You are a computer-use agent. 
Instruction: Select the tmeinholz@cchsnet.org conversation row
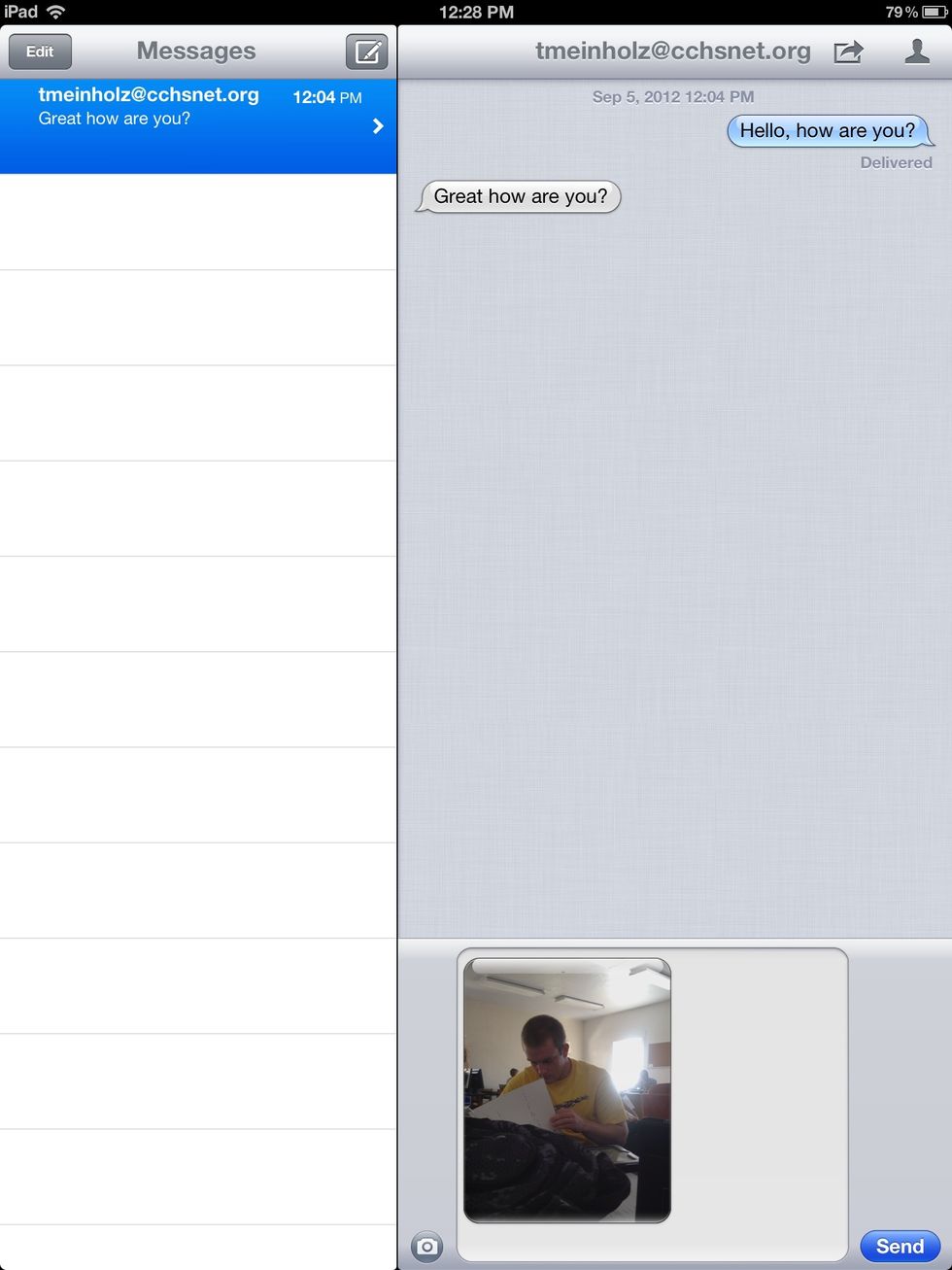click(x=198, y=126)
